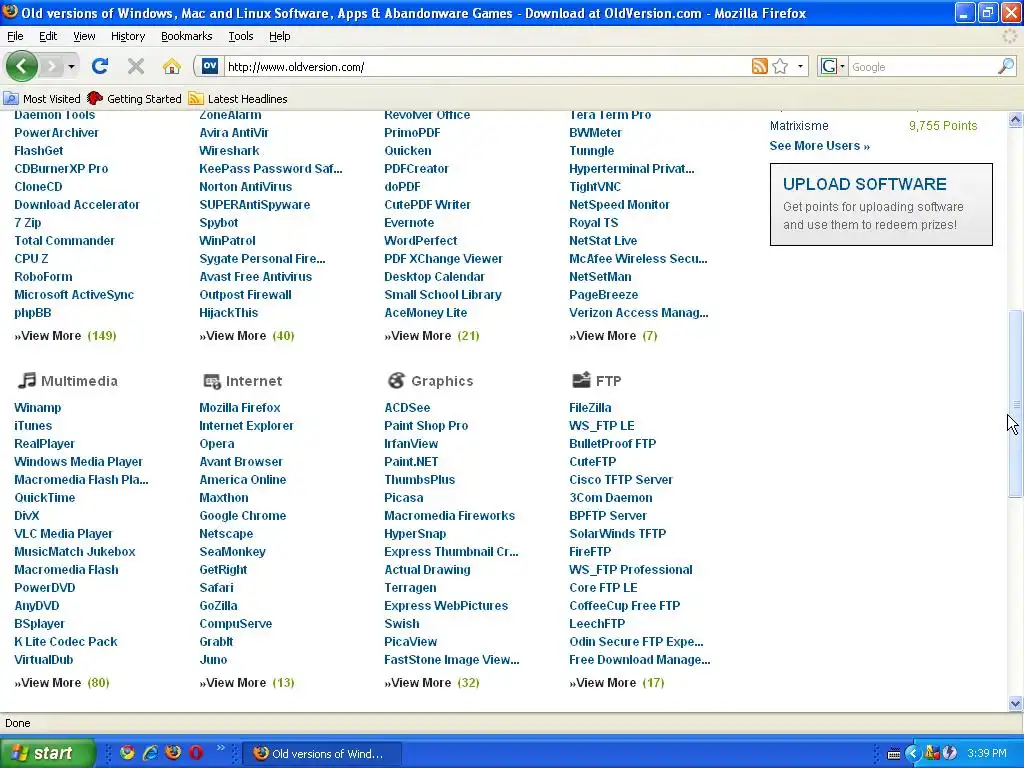Click the forward navigation arrow
This screenshot has height=768, width=1024.
[52, 66]
